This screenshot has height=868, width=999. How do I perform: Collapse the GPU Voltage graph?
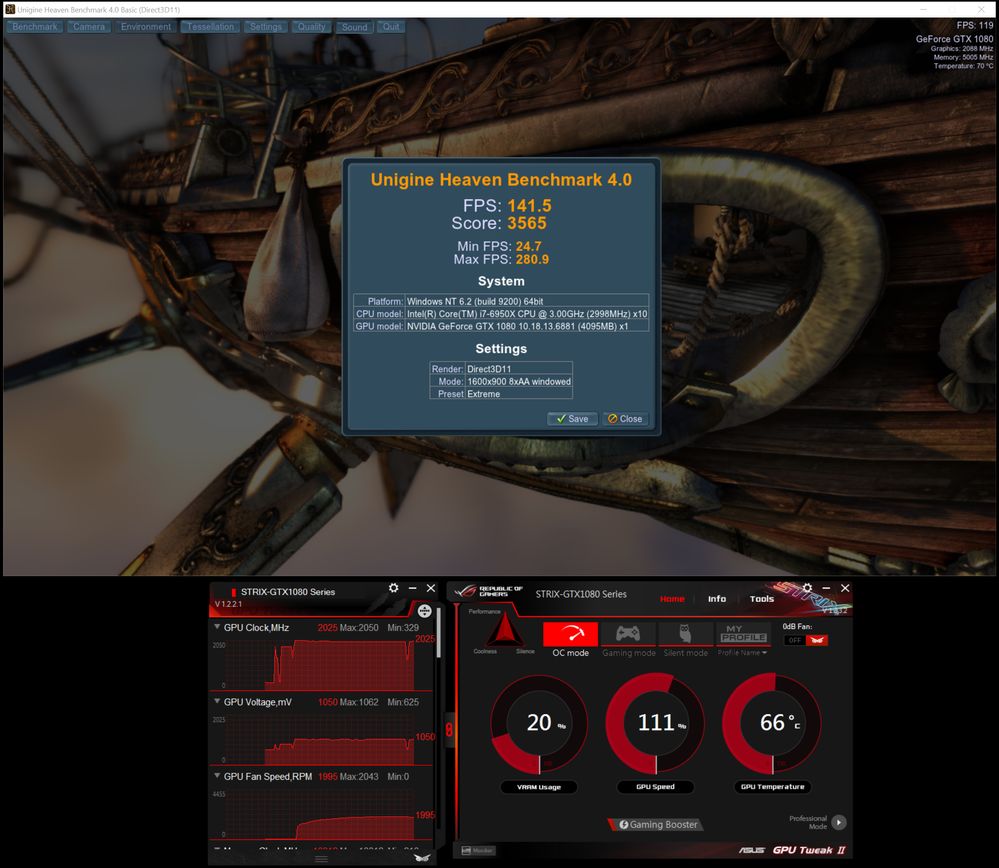[x=217, y=702]
